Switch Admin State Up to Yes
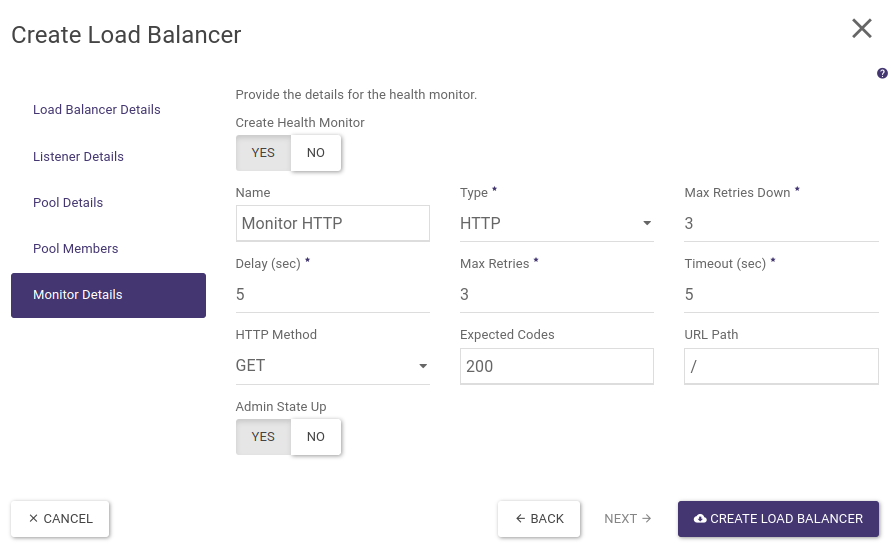Viewport: 891px width, 547px height. (263, 437)
